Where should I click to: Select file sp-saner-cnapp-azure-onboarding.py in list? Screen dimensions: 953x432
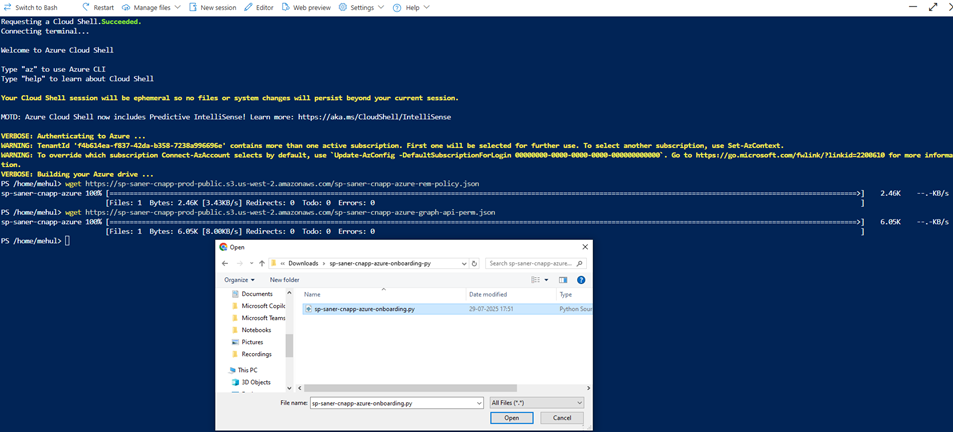click(446, 309)
